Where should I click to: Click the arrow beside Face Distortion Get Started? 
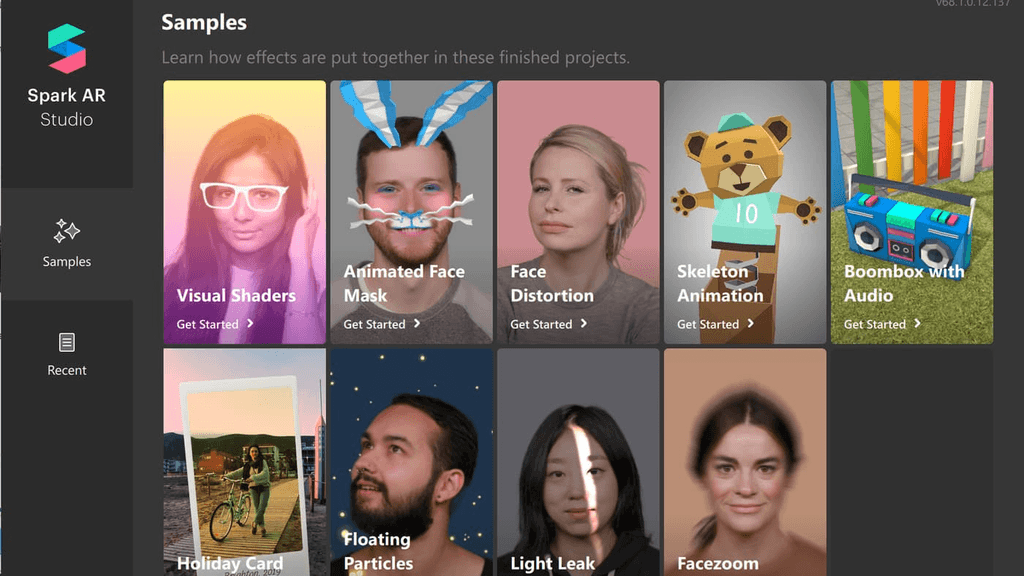coord(584,323)
